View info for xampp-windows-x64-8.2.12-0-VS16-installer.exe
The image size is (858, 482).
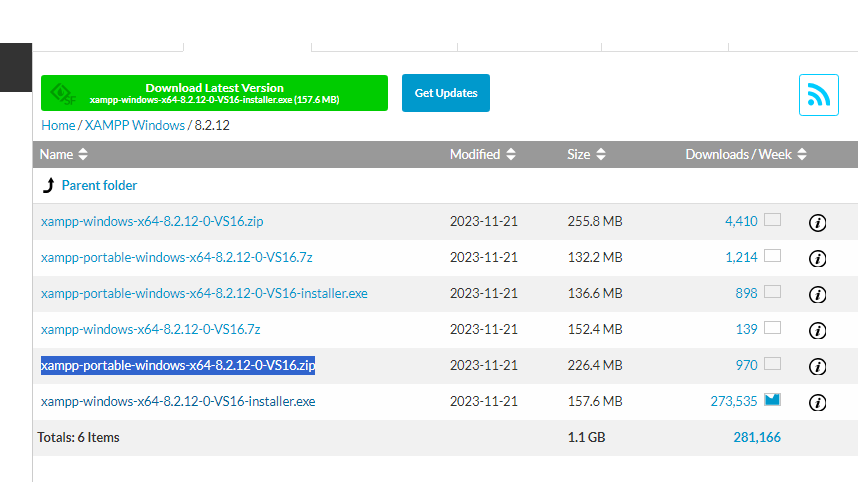pyautogui.click(x=818, y=403)
